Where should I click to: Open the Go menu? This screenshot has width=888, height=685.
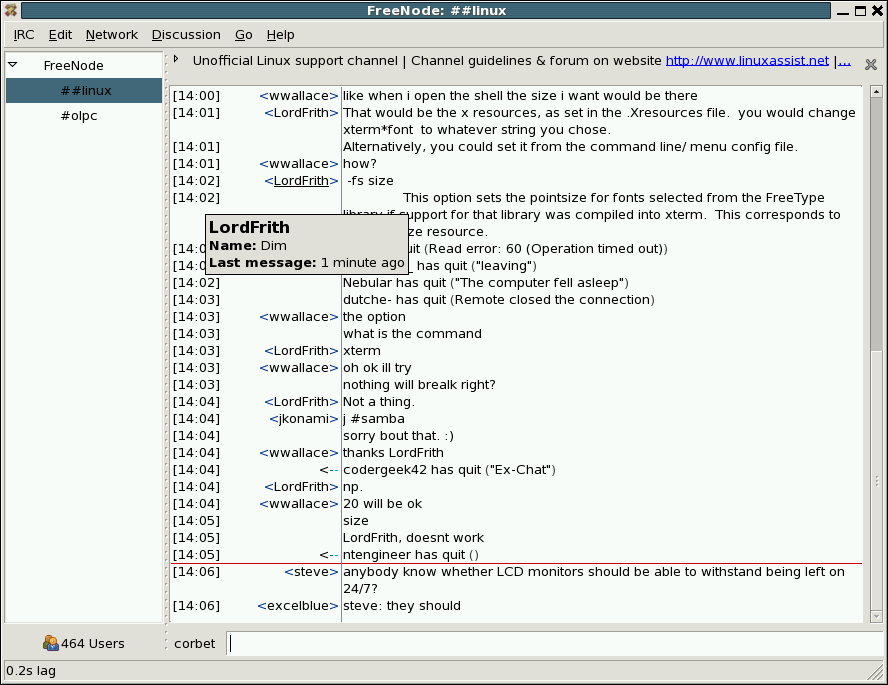click(x=244, y=35)
